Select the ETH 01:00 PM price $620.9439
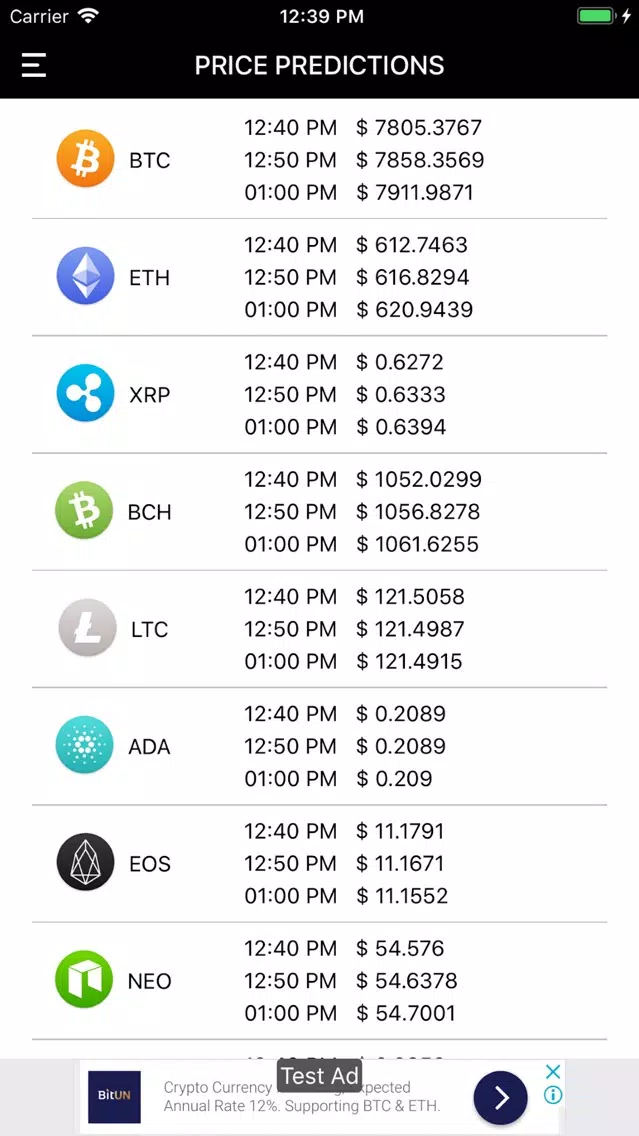The width and height of the screenshot is (639, 1136). (x=414, y=309)
